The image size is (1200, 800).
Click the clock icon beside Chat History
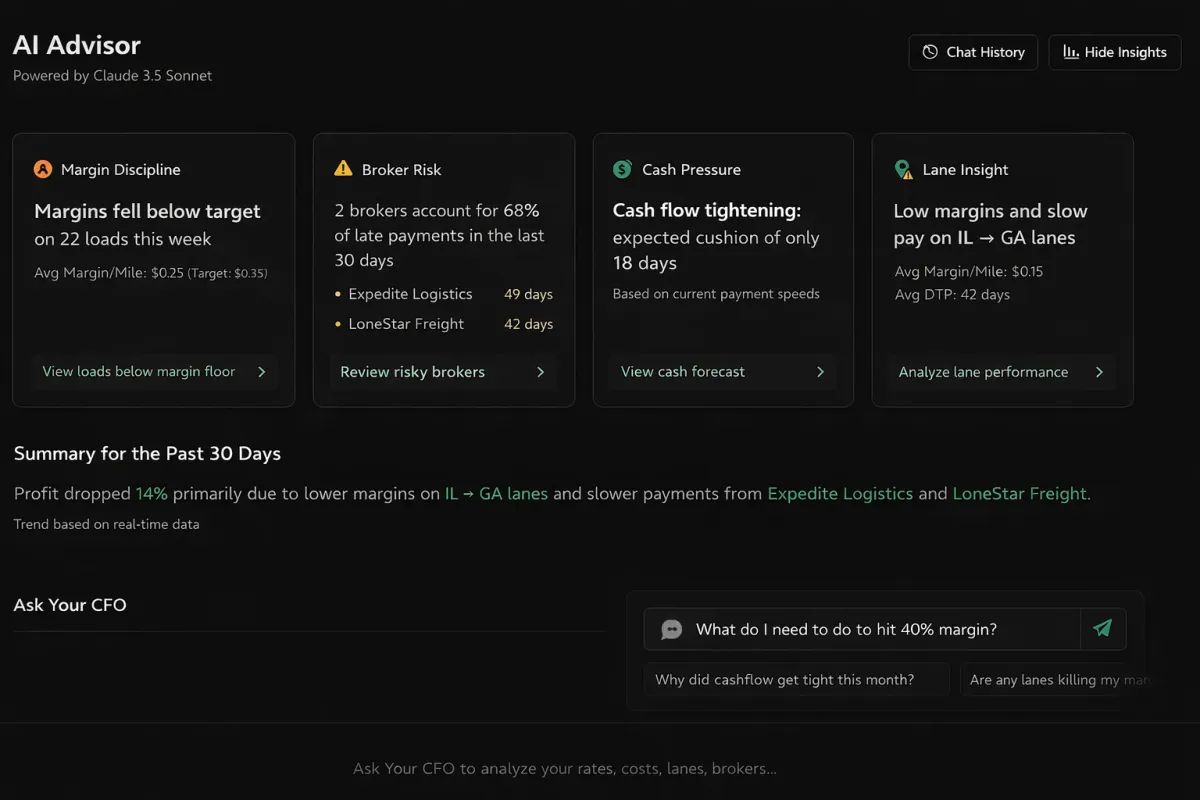pos(930,52)
